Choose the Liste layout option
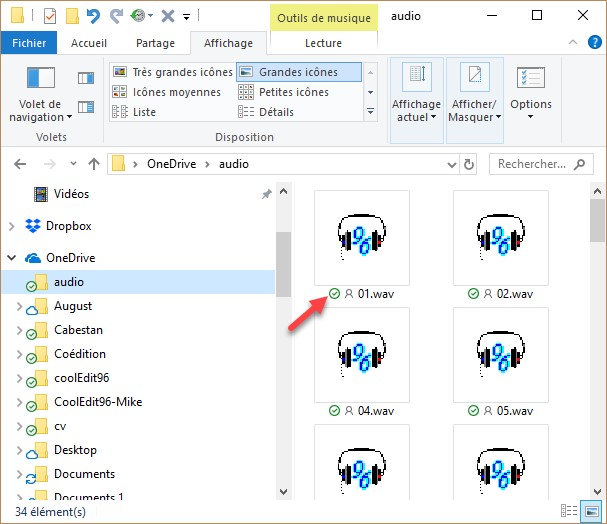Screen dimensions: 607x524 pyautogui.click(x=143, y=112)
